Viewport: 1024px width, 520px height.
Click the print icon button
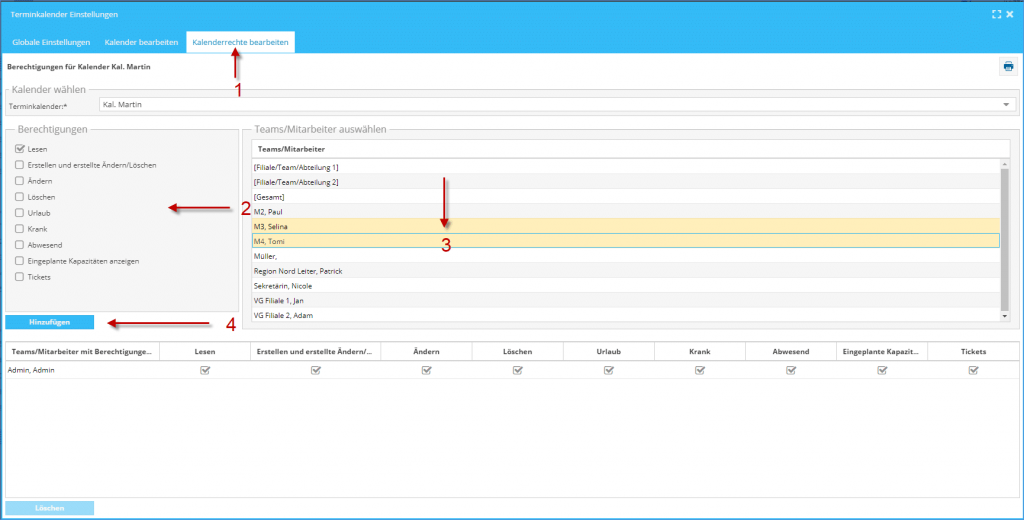(1007, 67)
